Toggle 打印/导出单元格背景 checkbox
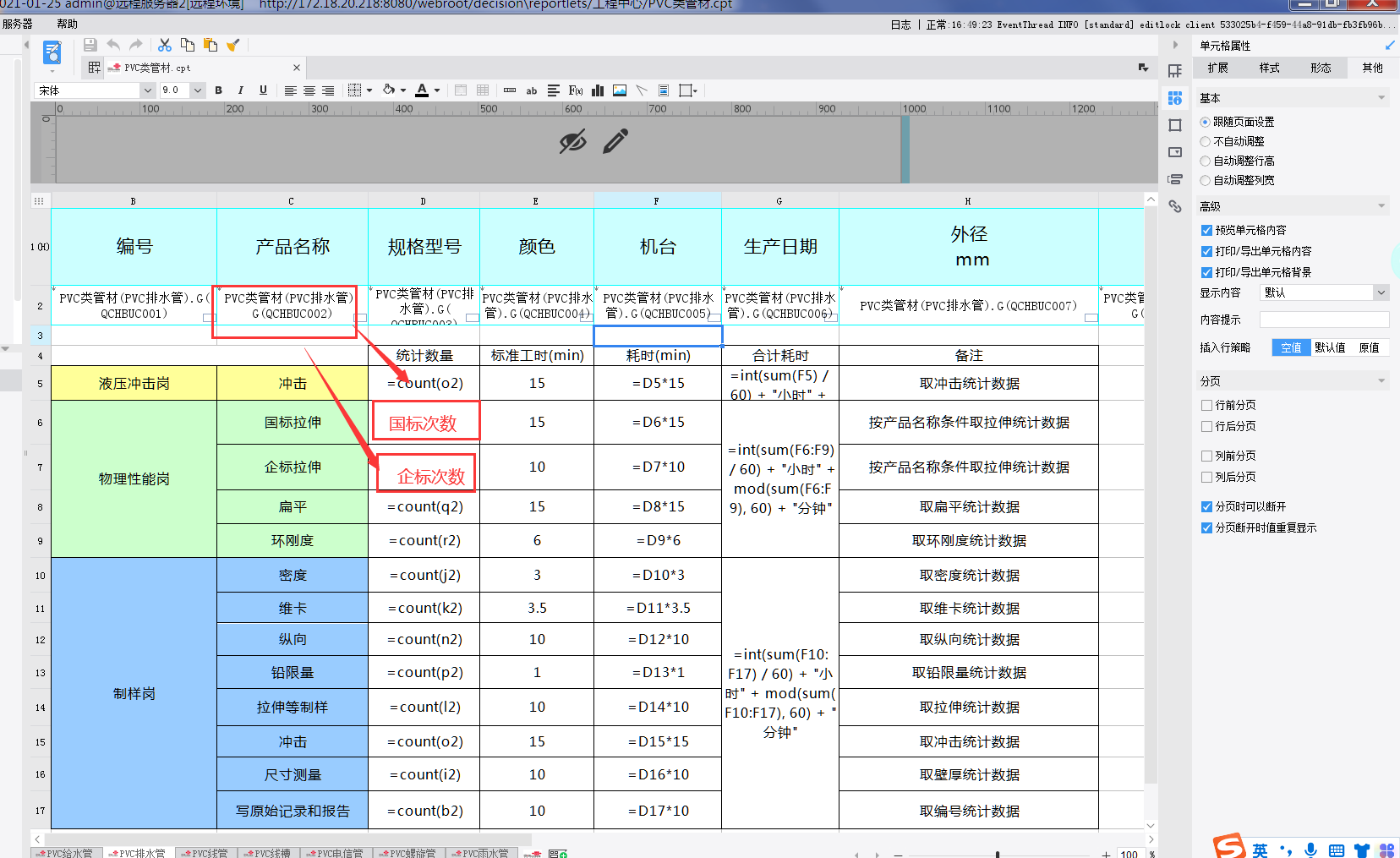Viewport: 1400px width, 858px height. click(1206, 272)
